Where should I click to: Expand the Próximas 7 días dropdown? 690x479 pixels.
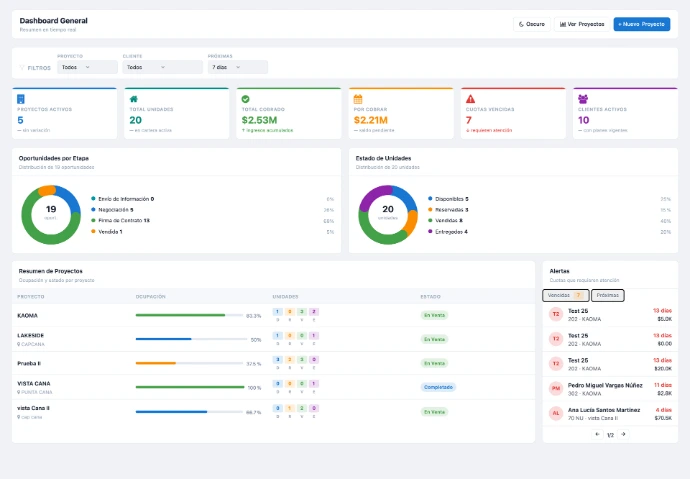(x=238, y=67)
